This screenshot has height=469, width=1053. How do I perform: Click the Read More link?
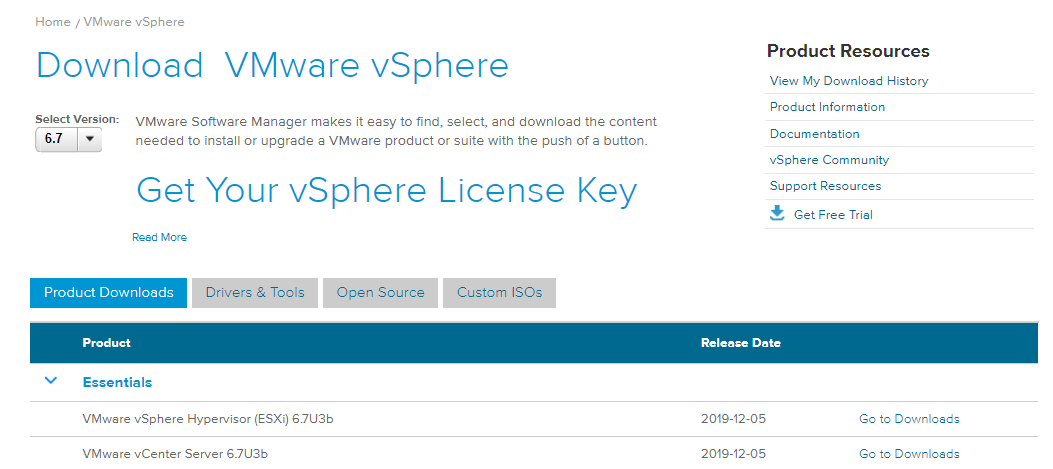click(159, 237)
